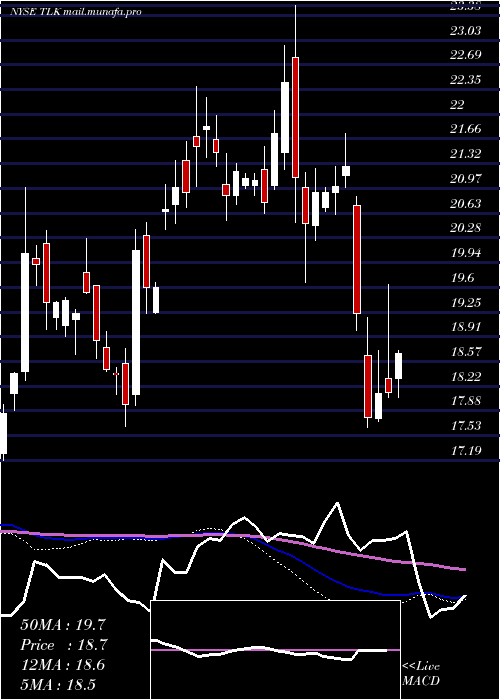Click the 5MA : 18.5 readout
The width and height of the screenshot is (500, 700).
[x=58, y=684]
